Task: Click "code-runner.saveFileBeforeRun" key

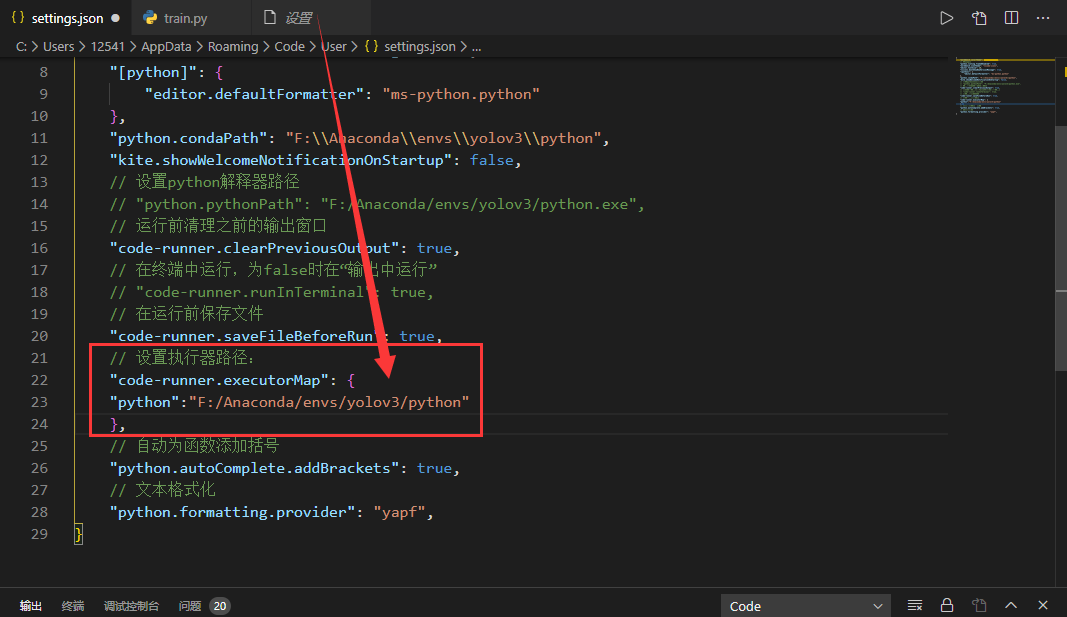Action: click(246, 336)
